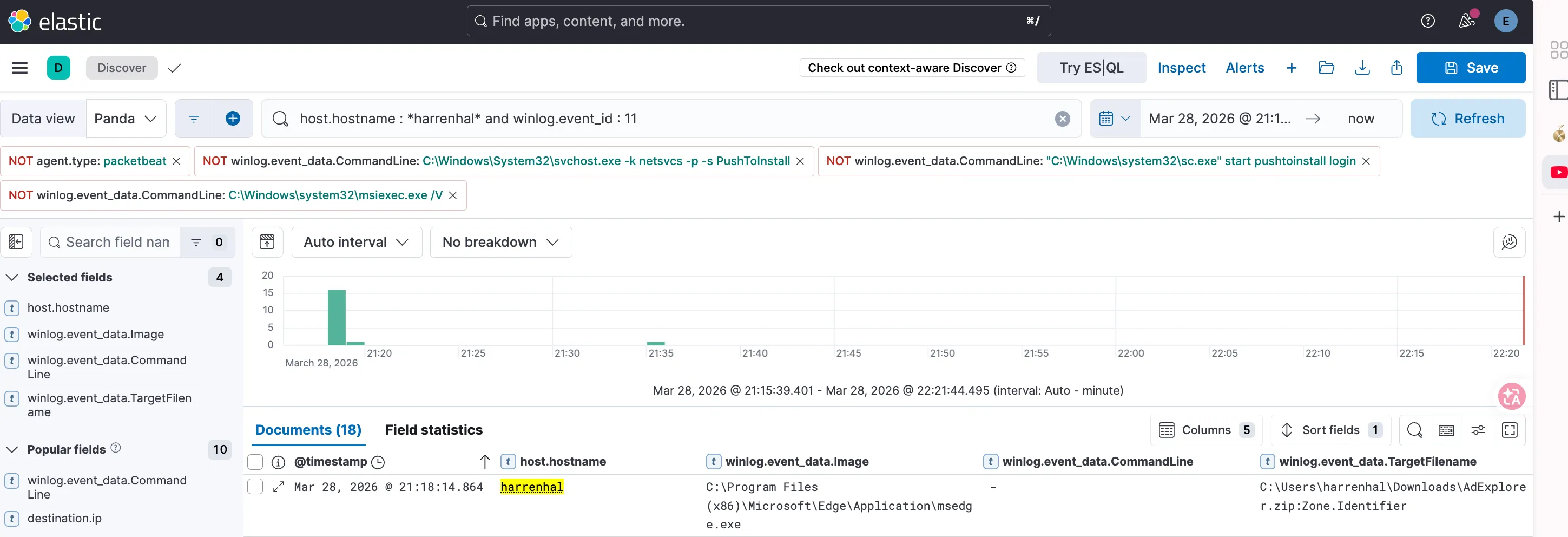Collapse the Popular fields section
The height and width of the screenshot is (537, 1568).
(11, 450)
